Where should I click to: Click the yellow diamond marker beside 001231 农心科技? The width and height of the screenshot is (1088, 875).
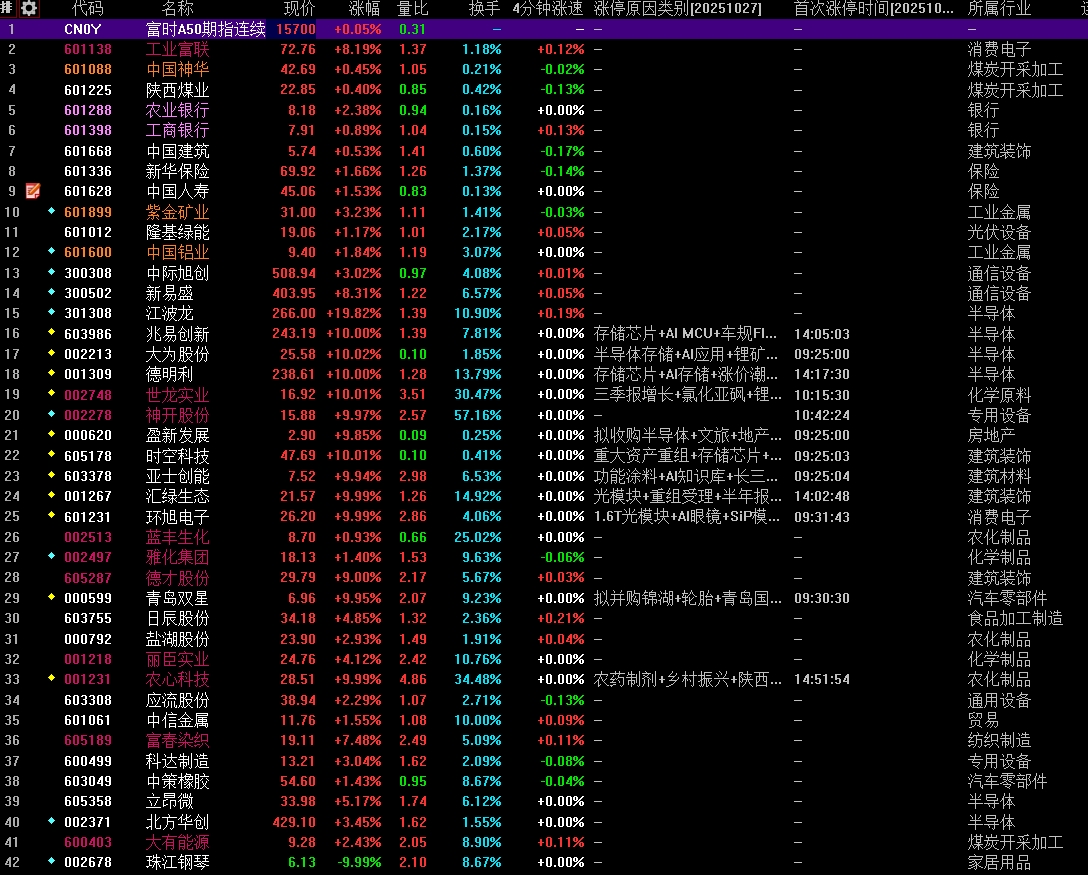(x=51, y=677)
